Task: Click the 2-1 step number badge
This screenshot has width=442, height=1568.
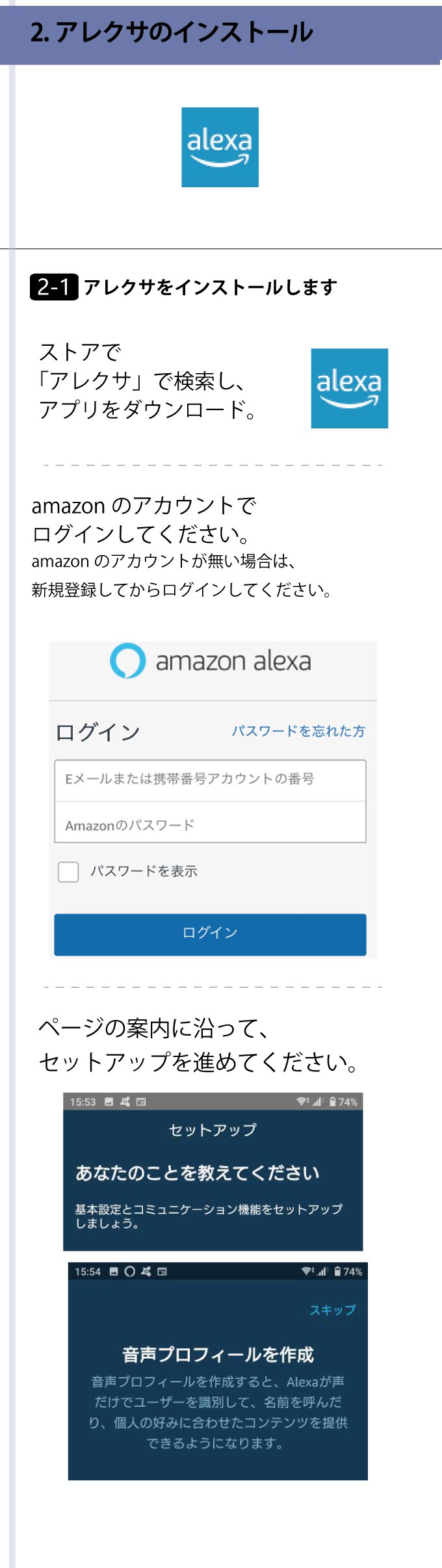Action: 54,287
